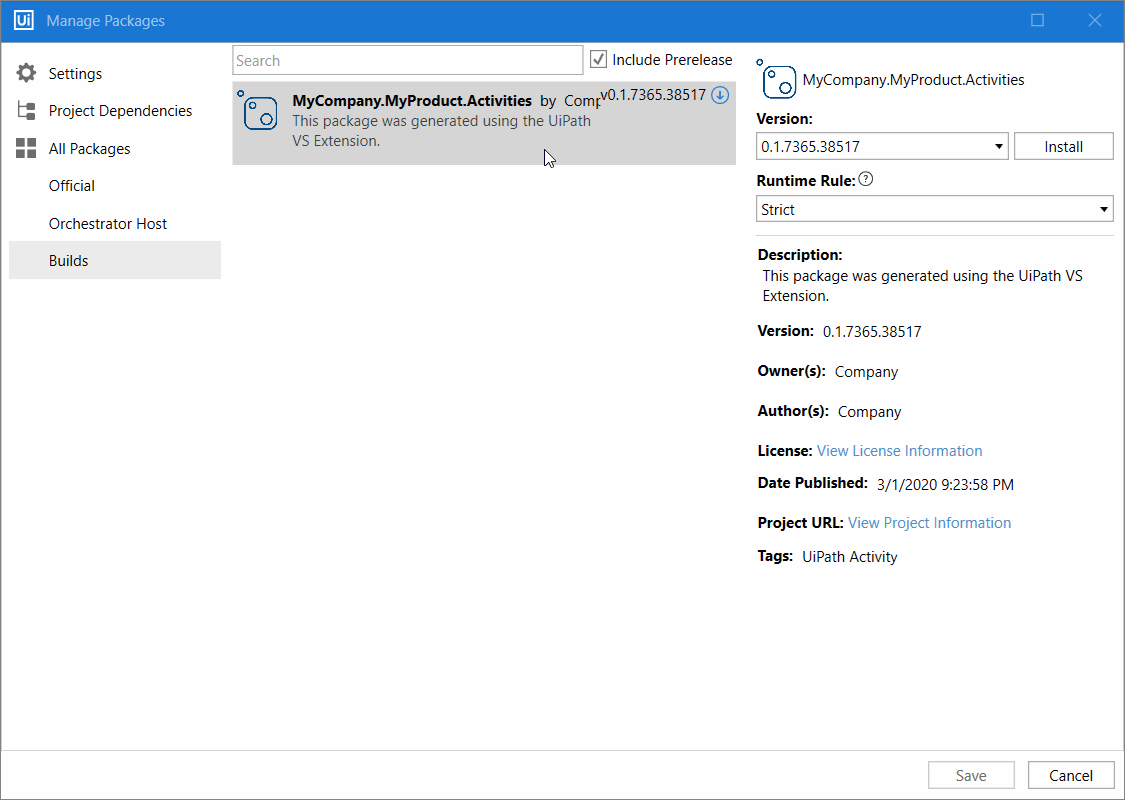Select the Builds package source

pos(69,261)
